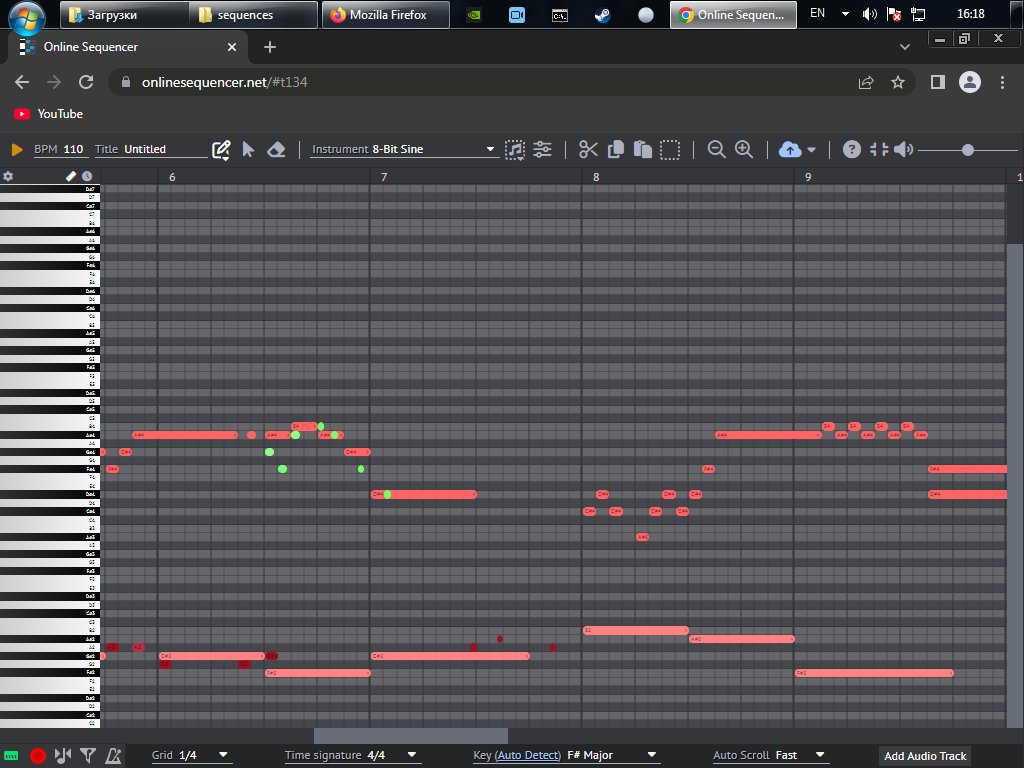This screenshot has width=1024, height=768.
Task: Open the instrument selection grid icon
Action: 515,150
